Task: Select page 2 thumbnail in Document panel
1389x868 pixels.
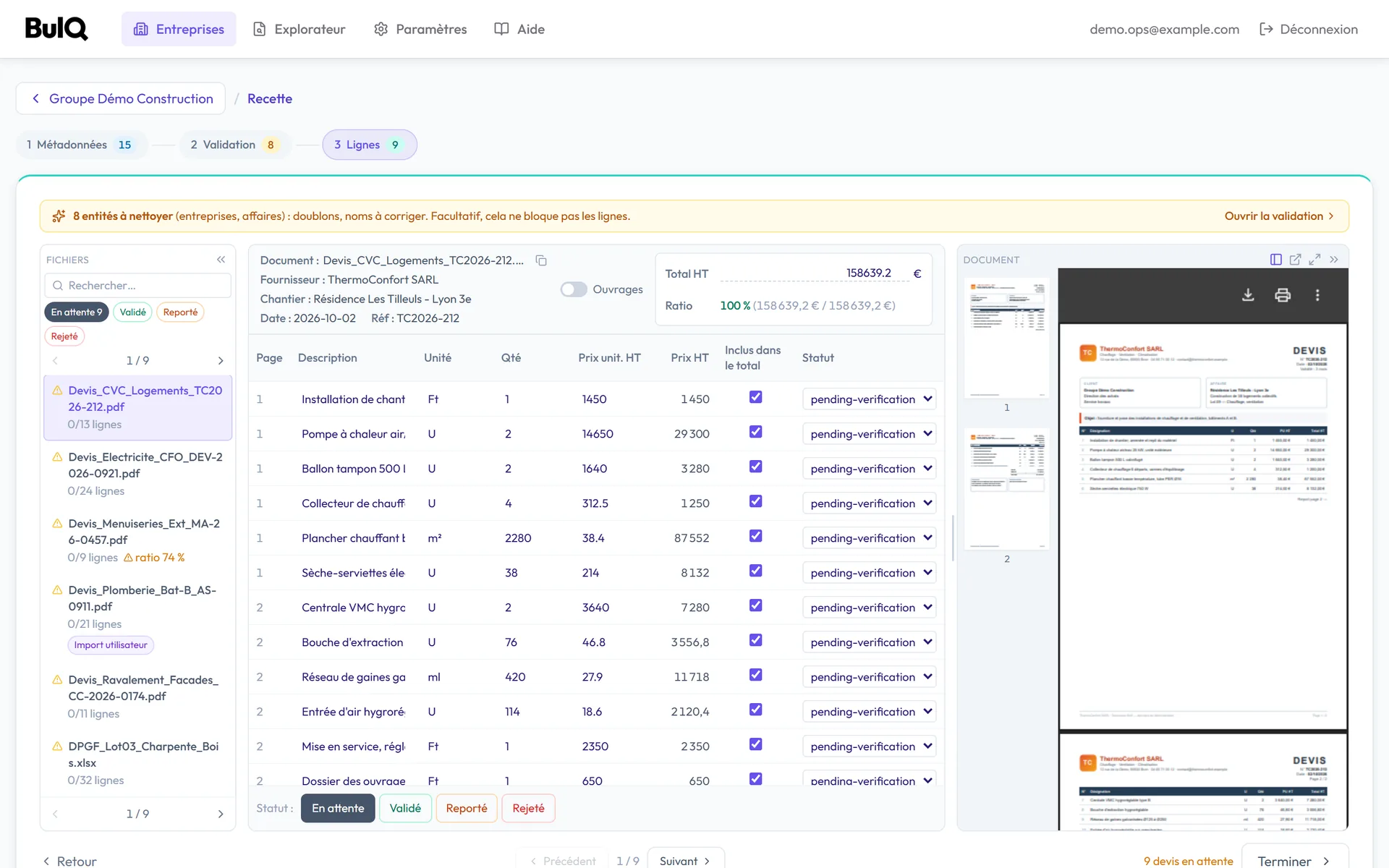Action: [1006, 489]
